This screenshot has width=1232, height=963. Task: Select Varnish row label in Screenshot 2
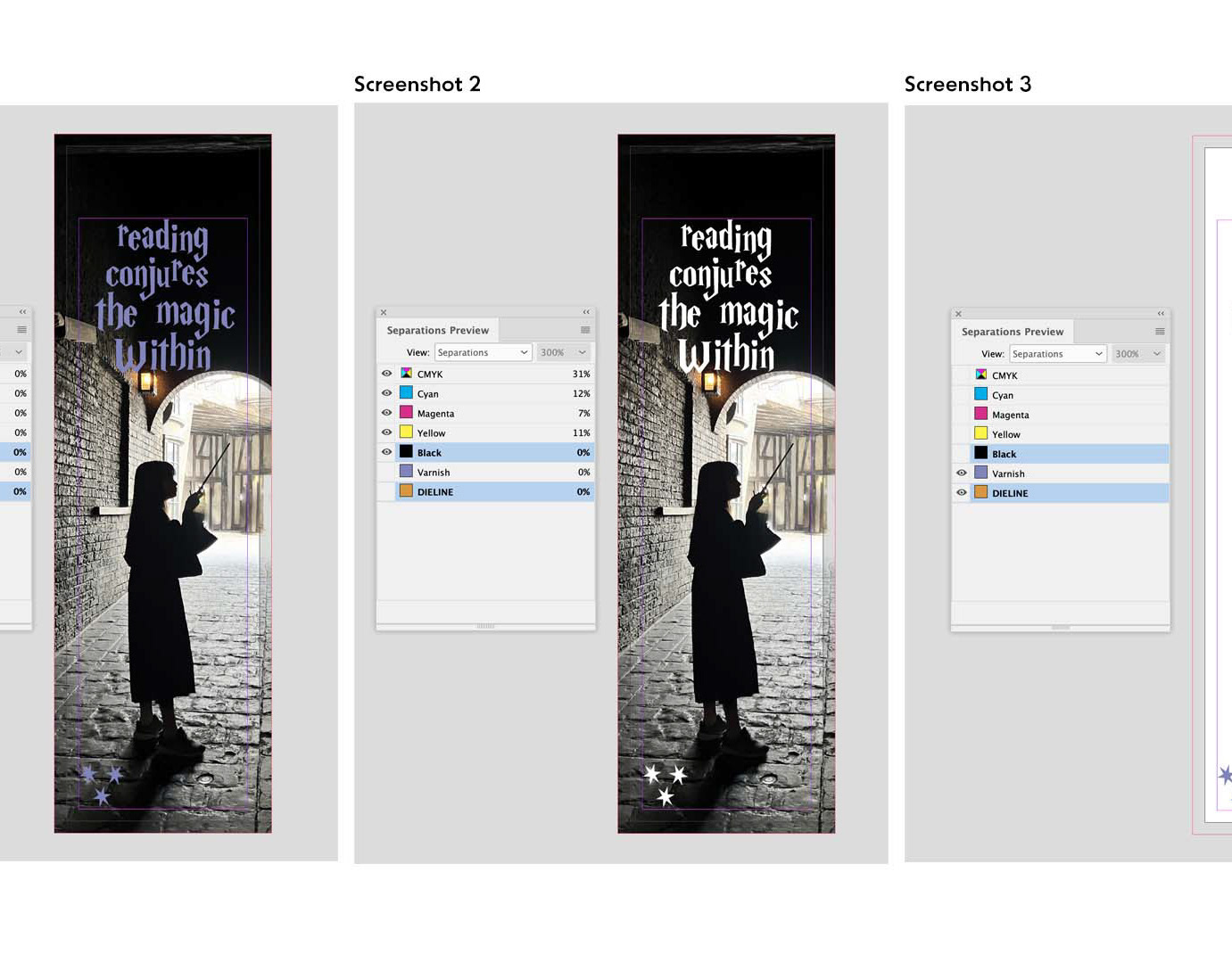(434, 473)
